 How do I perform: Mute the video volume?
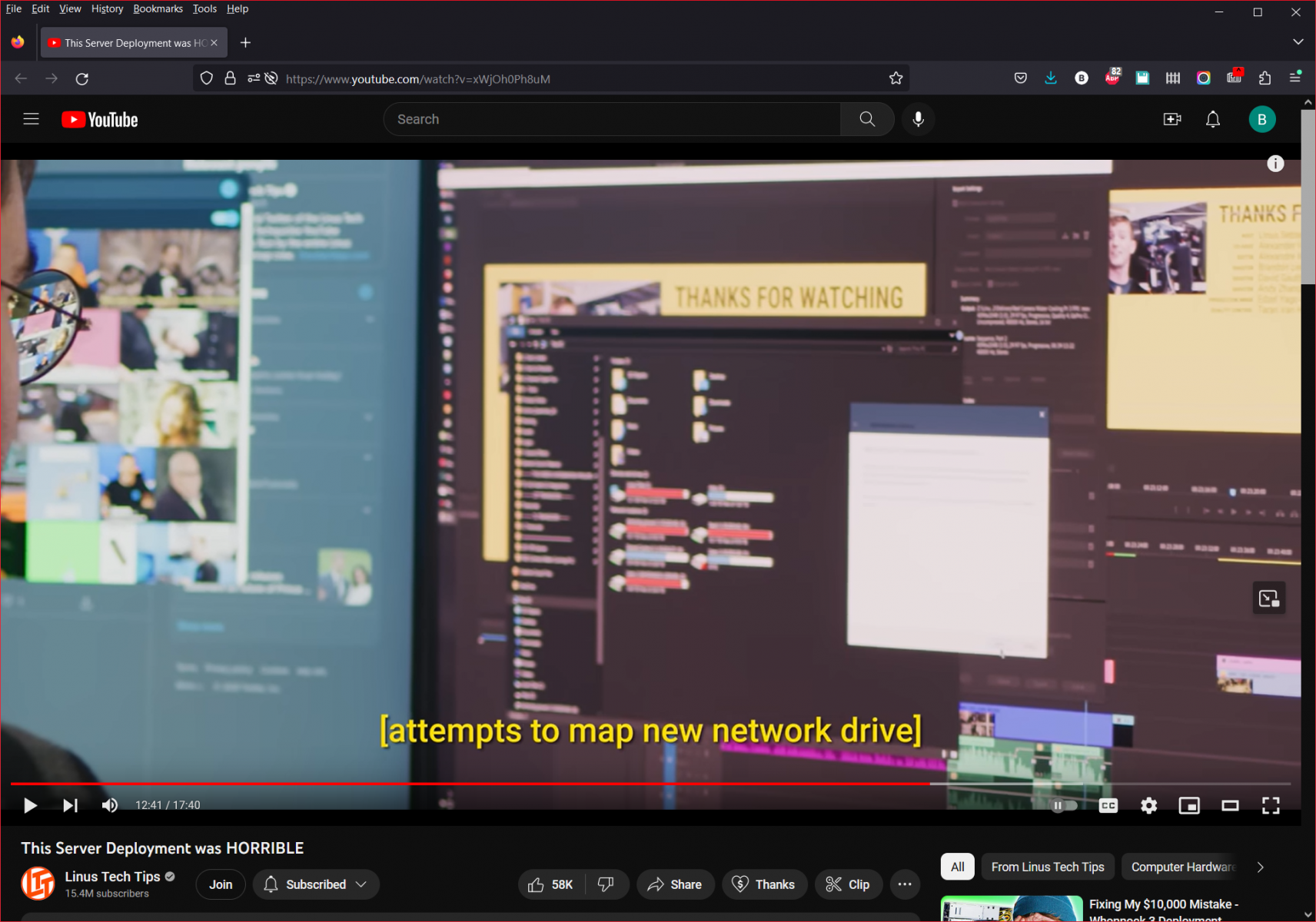click(x=110, y=805)
